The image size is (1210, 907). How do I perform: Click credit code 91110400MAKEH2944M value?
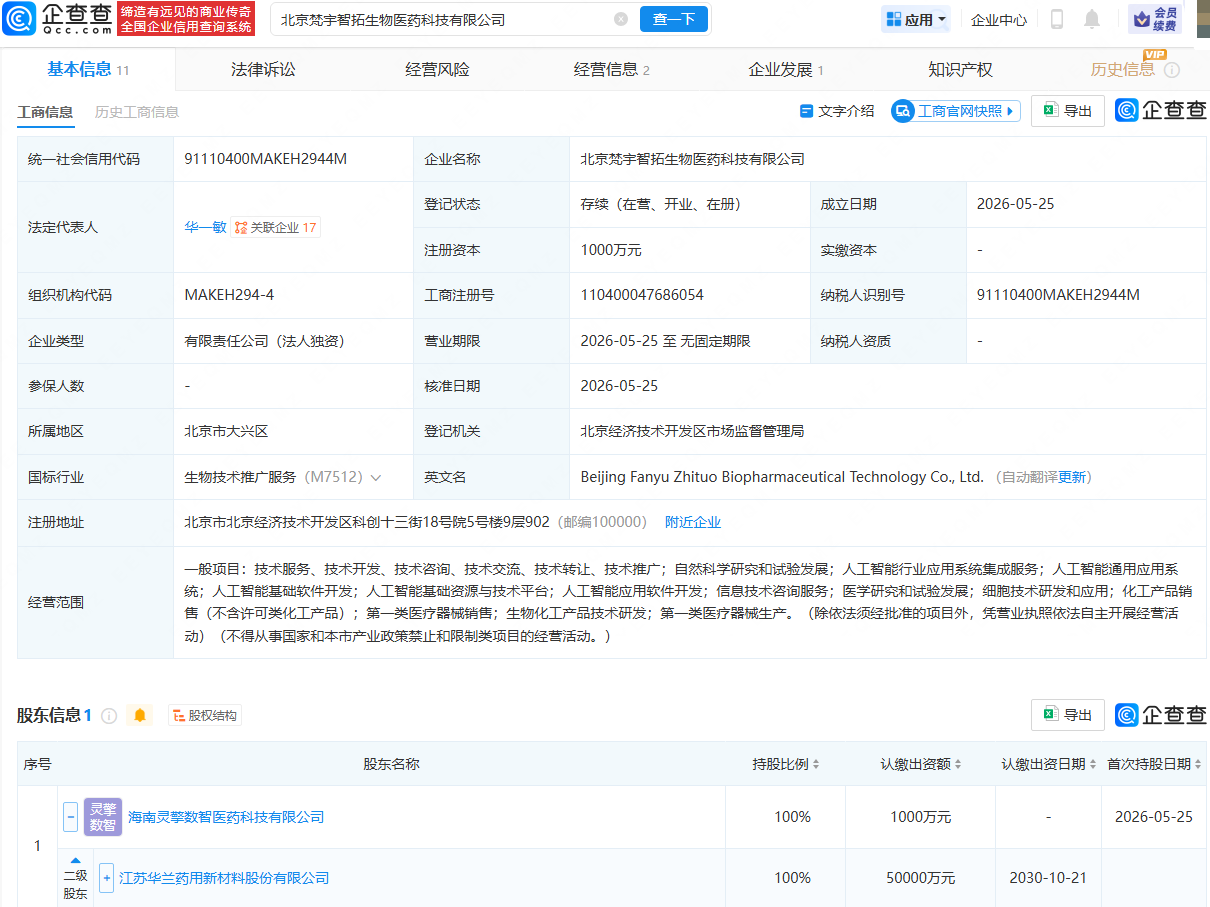click(266, 159)
